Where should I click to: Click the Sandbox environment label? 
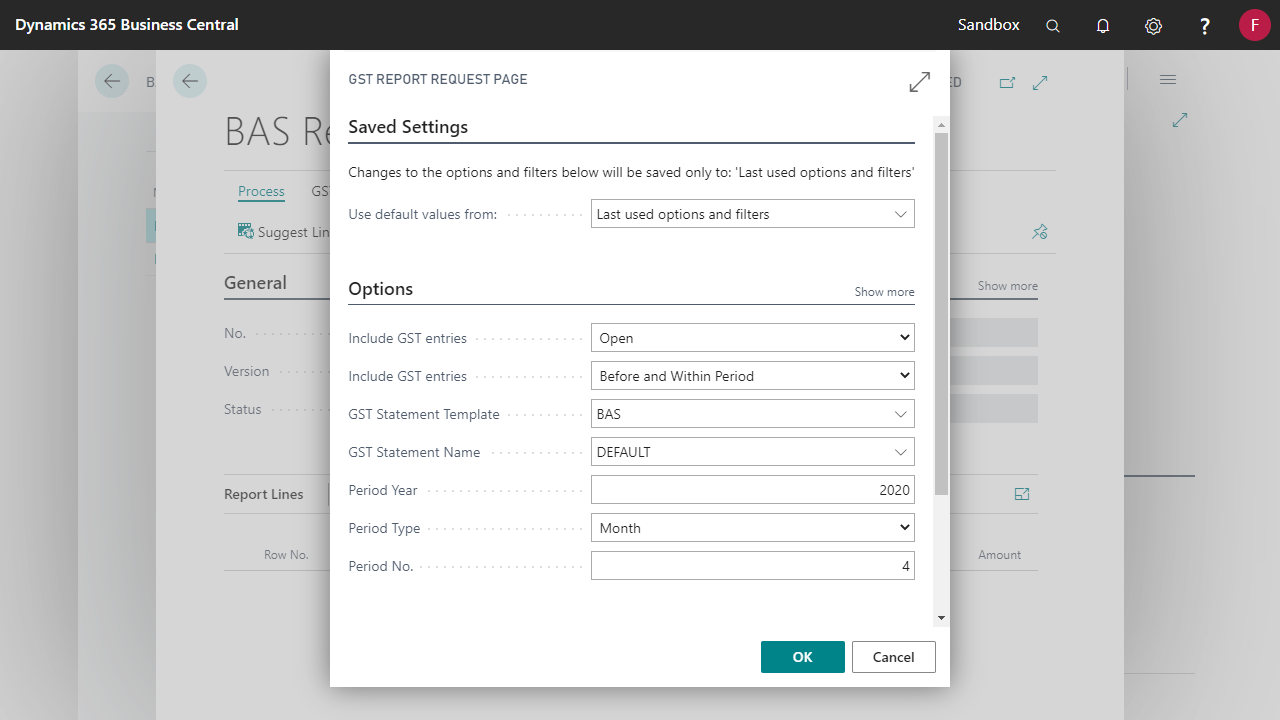coord(989,25)
